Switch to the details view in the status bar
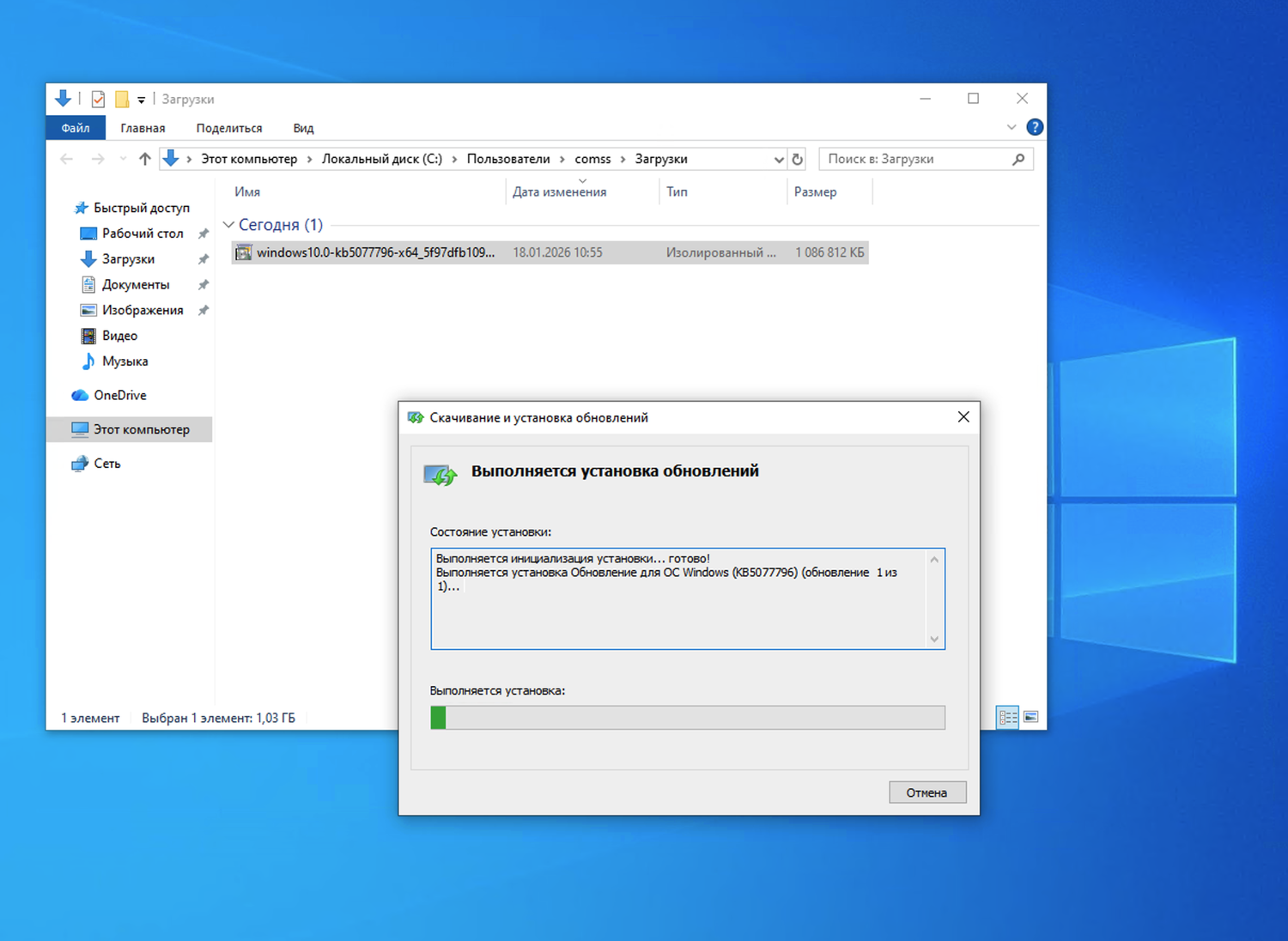This screenshot has width=1288, height=941. click(x=1008, y=717)
